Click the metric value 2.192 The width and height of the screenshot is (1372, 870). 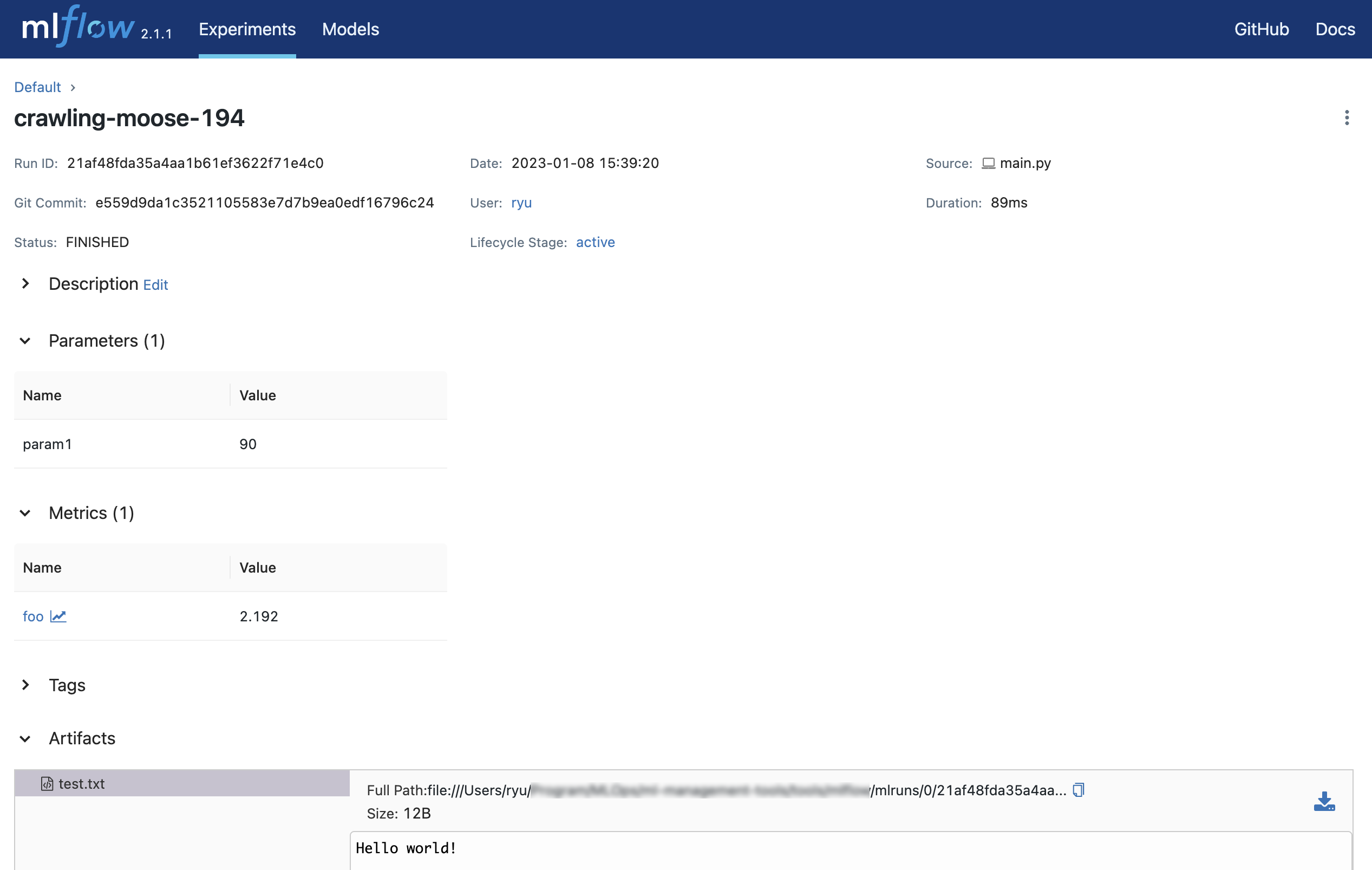259,616
